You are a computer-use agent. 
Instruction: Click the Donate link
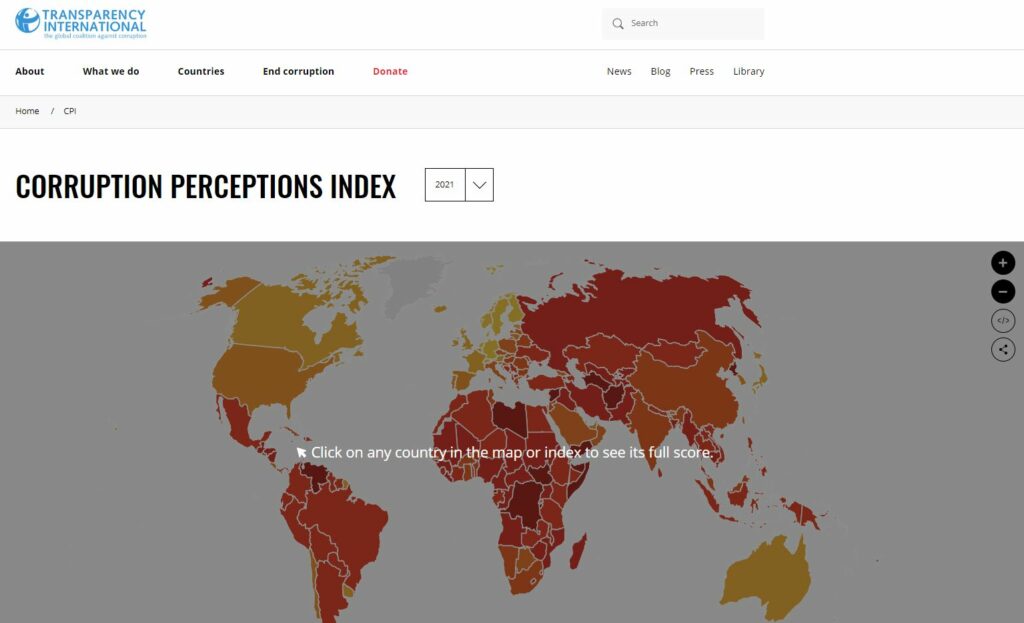tap(390, 71)
